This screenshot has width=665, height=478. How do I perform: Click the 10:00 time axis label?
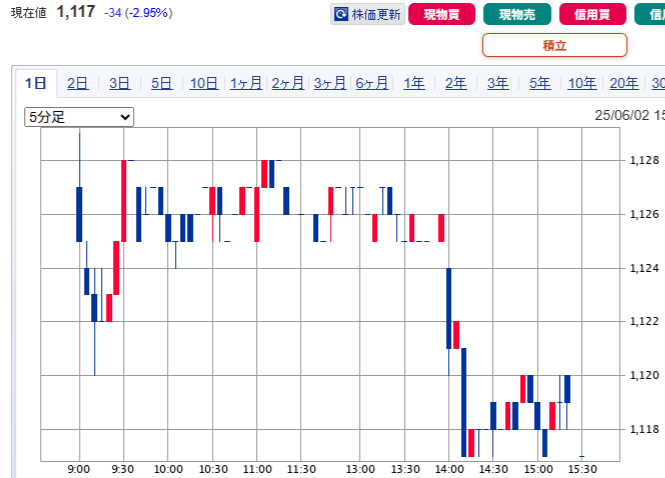click(x=168, y=470)
